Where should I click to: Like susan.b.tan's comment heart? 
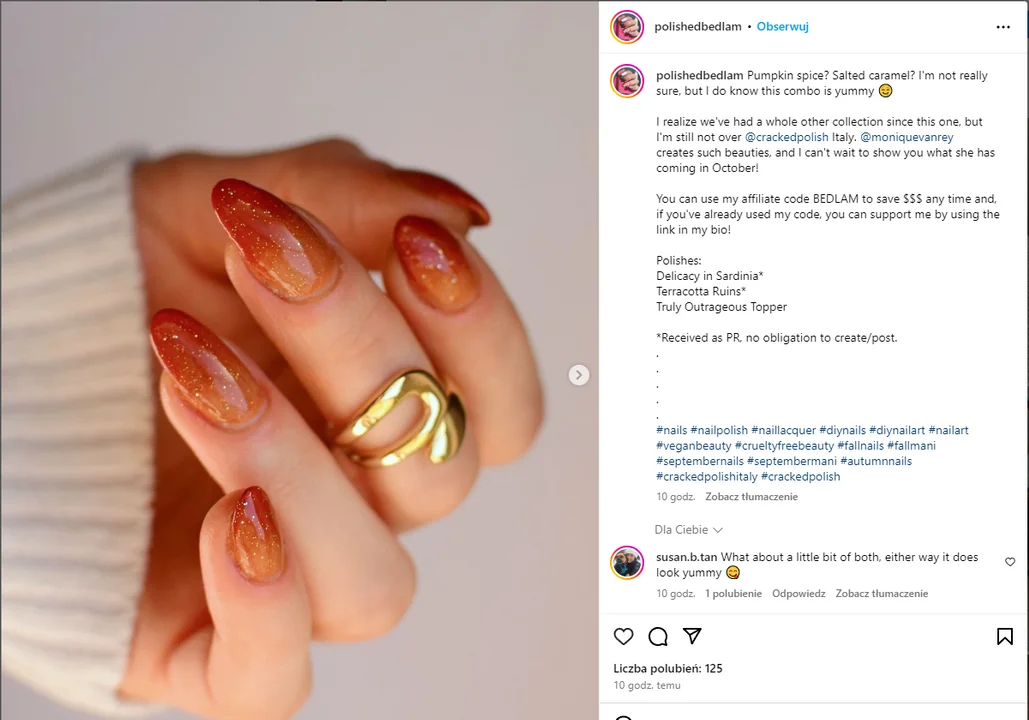coord(1010,562)
